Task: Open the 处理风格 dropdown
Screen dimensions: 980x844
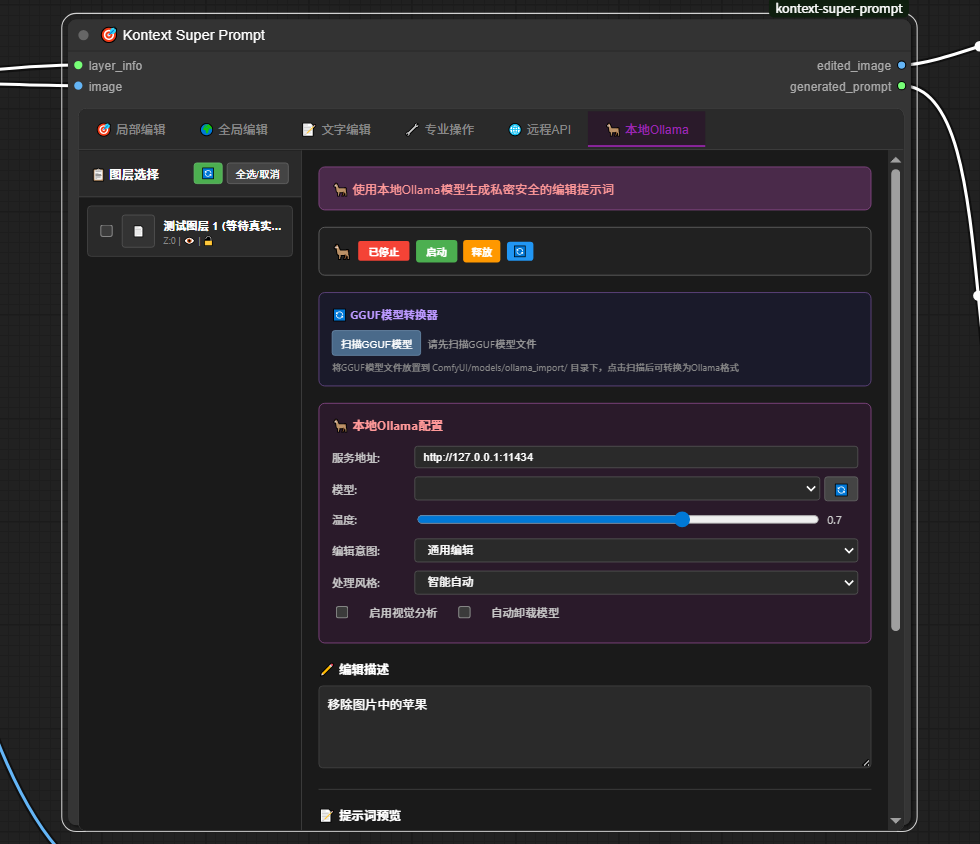Action: coord(636,582)
